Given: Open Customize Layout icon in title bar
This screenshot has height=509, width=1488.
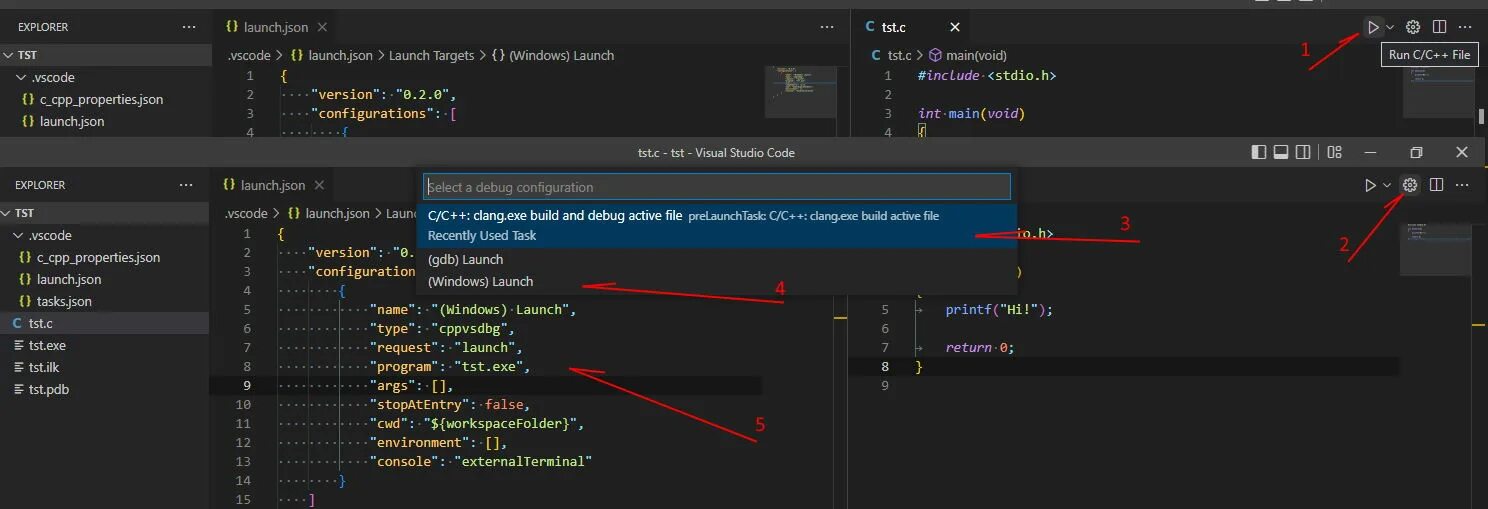Looking at the screenshot, I should [x=1334, y=152].
